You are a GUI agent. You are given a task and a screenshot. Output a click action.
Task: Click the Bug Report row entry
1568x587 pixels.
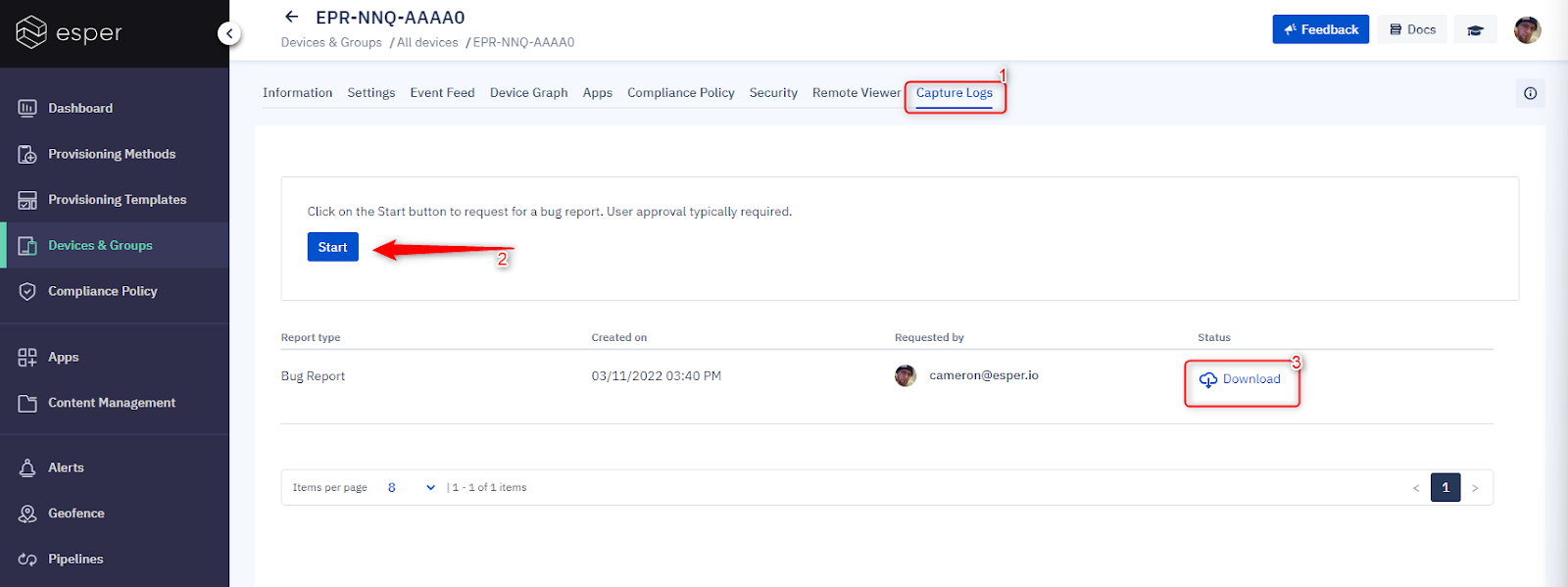(x=313, y=376)
